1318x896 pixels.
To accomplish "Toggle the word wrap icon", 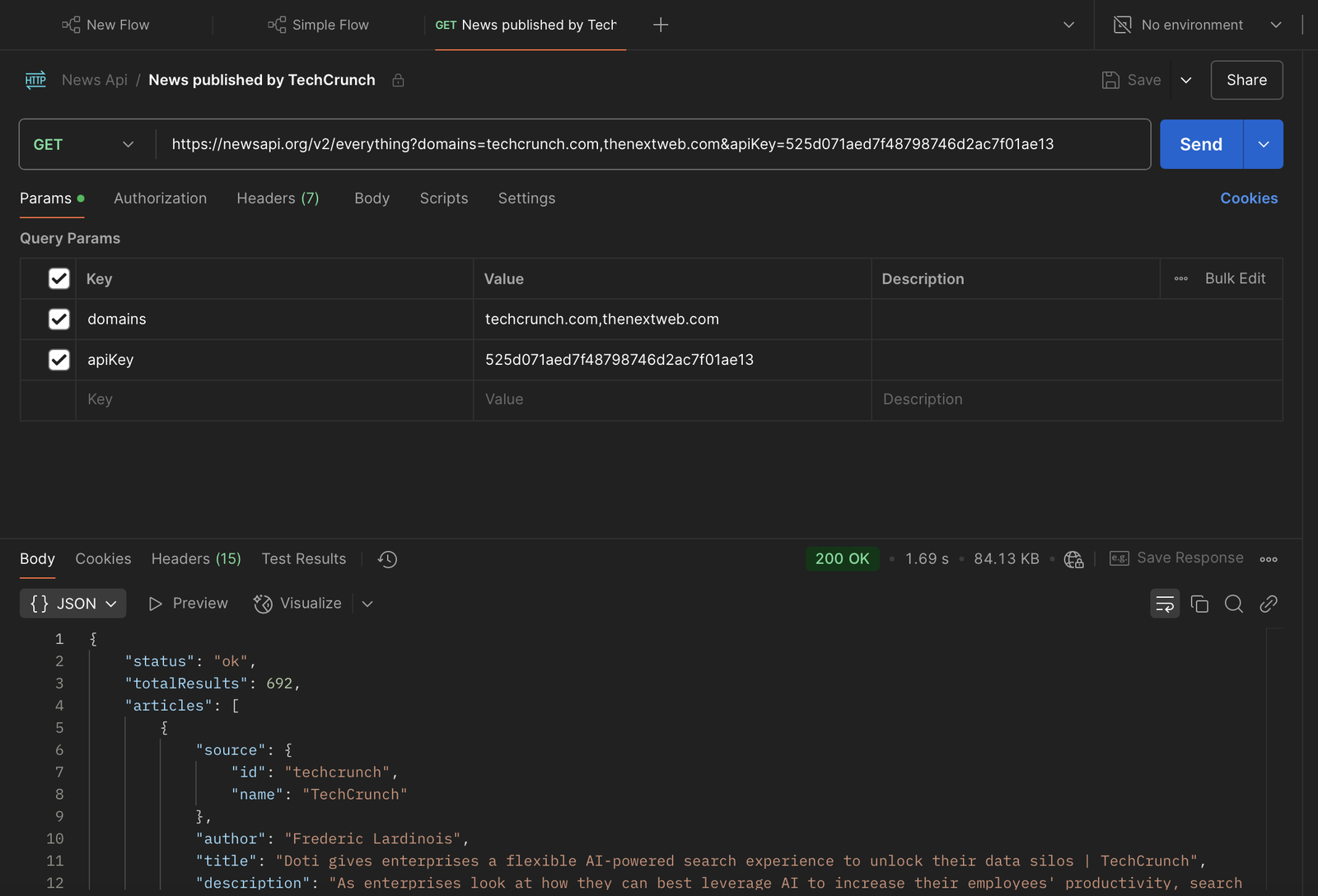I will (x=1165, y=604).
